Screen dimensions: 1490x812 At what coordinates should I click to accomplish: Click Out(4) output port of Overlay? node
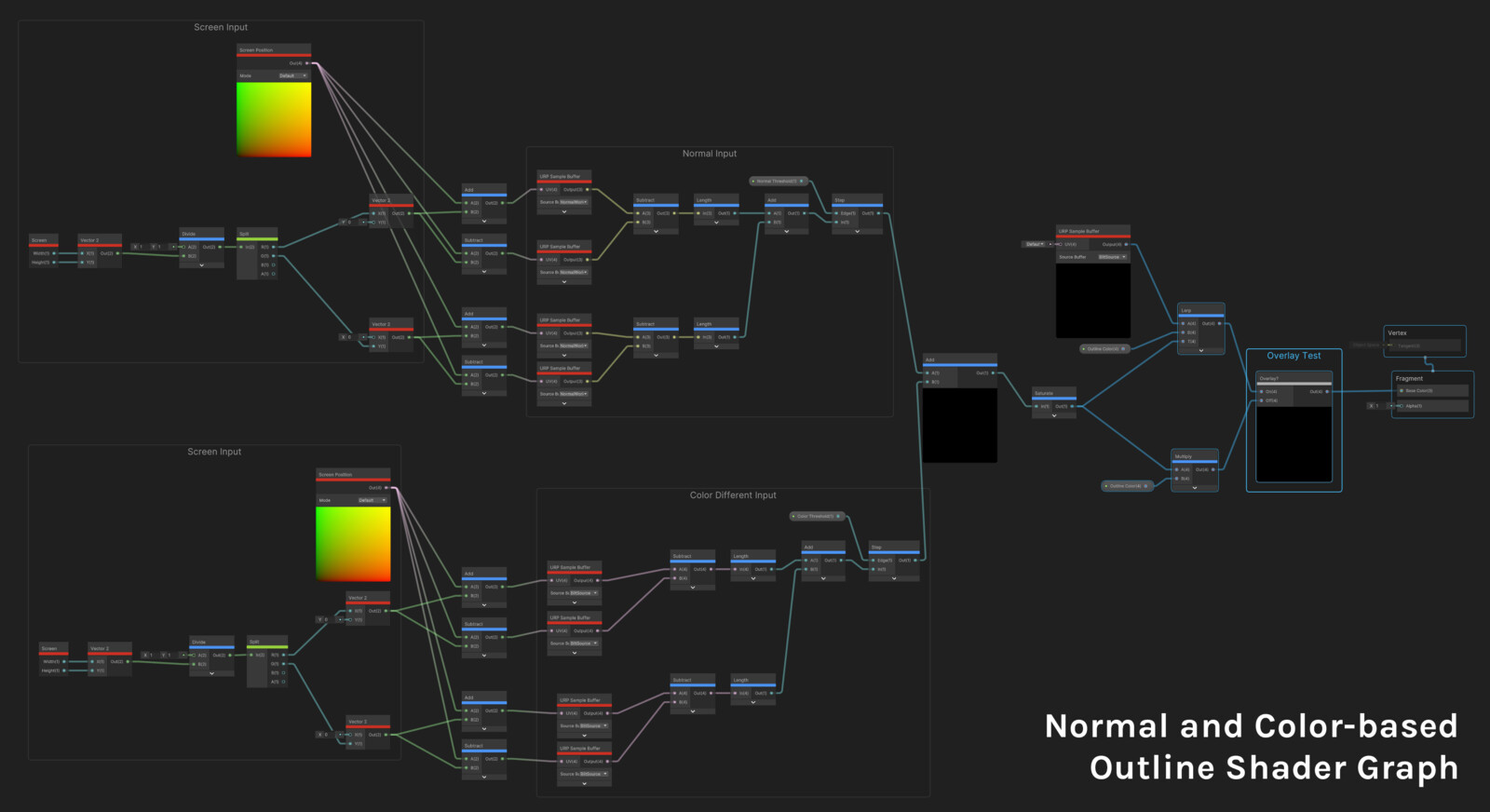click(x=1327, y=392)
